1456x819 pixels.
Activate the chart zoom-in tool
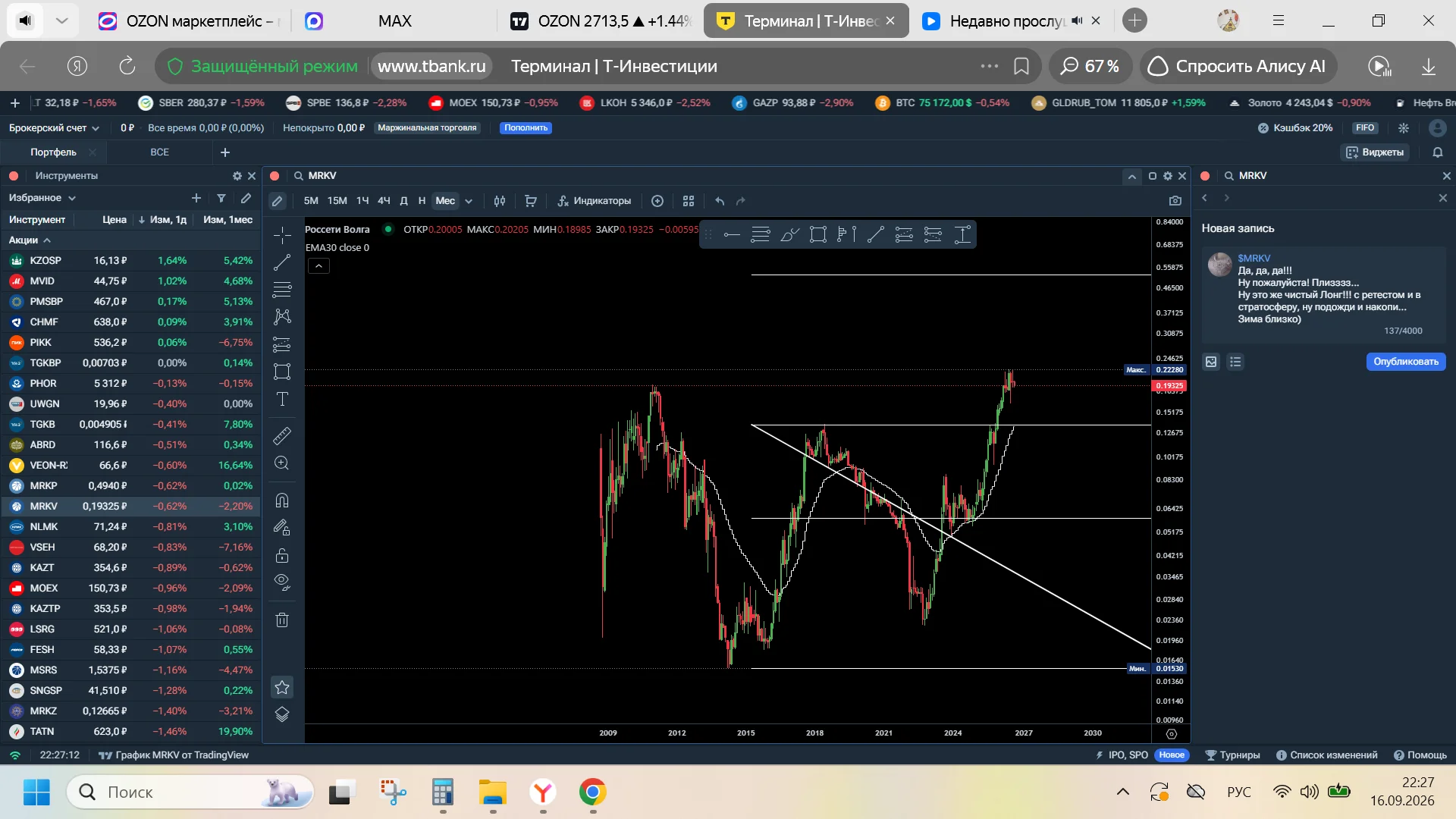(282, 463)
